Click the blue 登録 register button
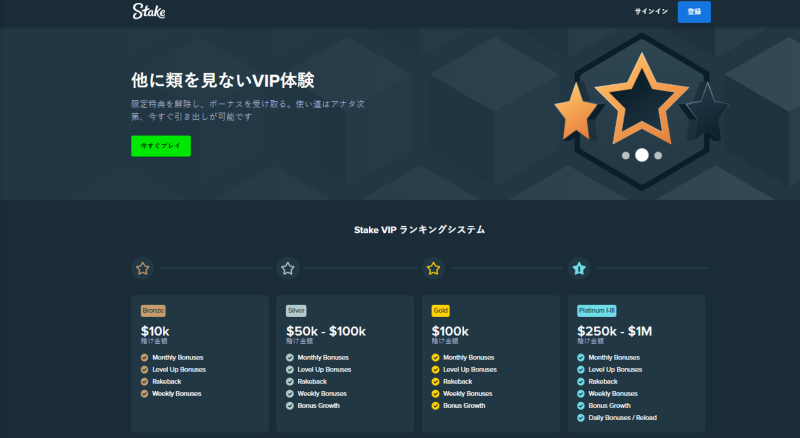 pyautogui.click(x=694, y=12)
